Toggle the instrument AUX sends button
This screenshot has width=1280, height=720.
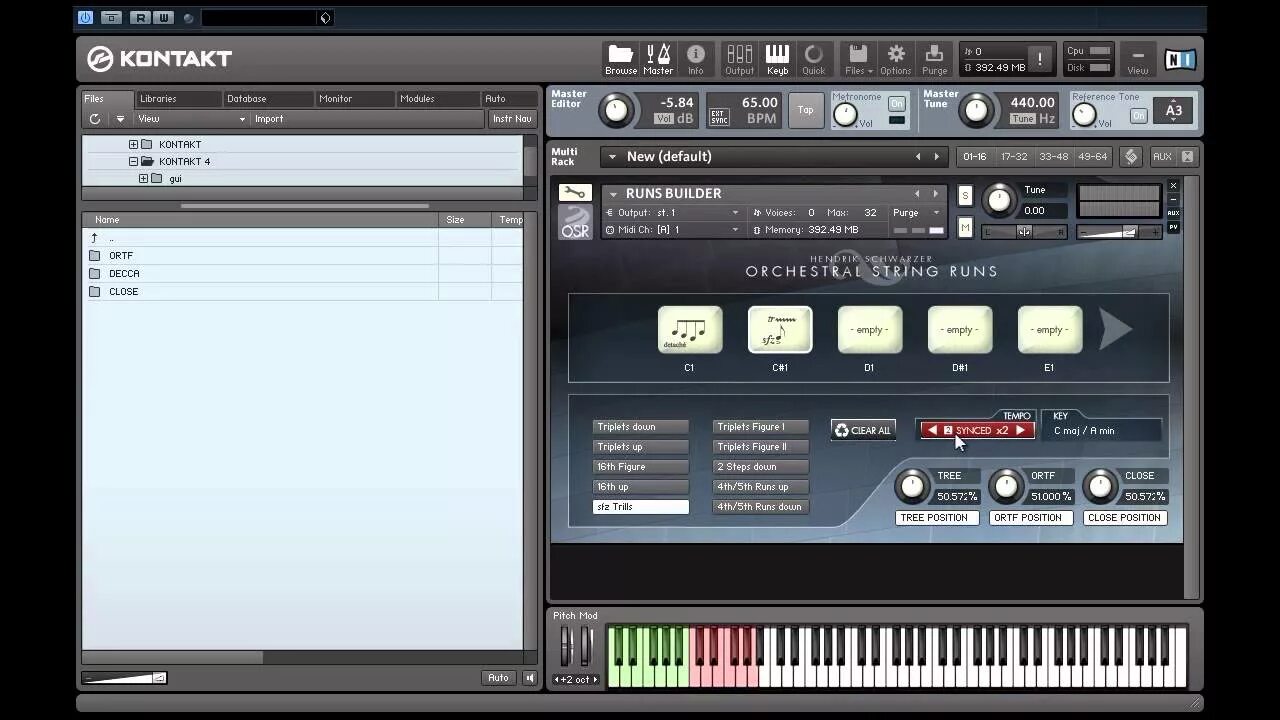coord(1173,213)
